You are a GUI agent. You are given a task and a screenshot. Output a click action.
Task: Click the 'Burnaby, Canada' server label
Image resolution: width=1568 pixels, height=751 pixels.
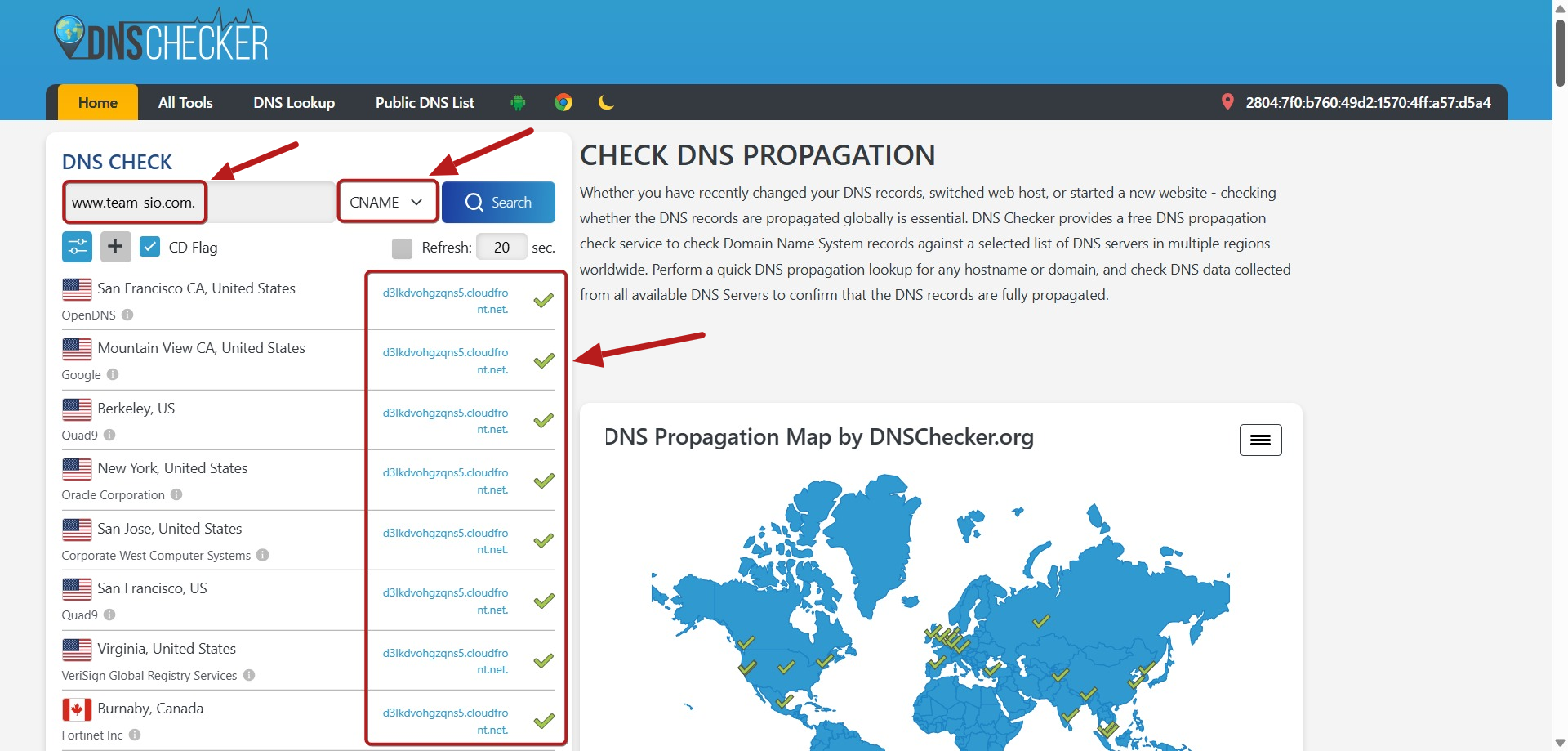coord(150,709)
